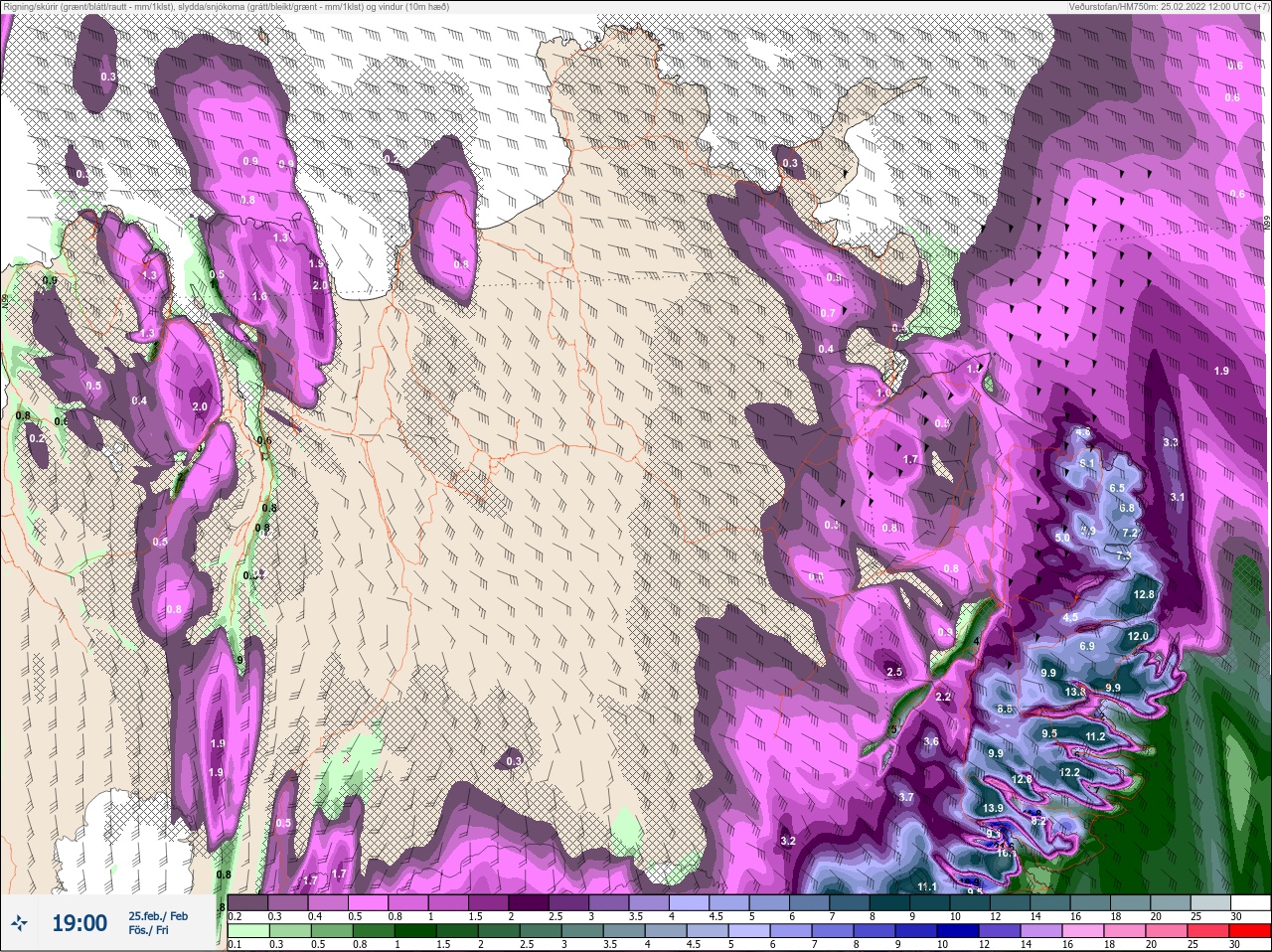Click the precipitation value 3.6 on the map

point(931,741)
